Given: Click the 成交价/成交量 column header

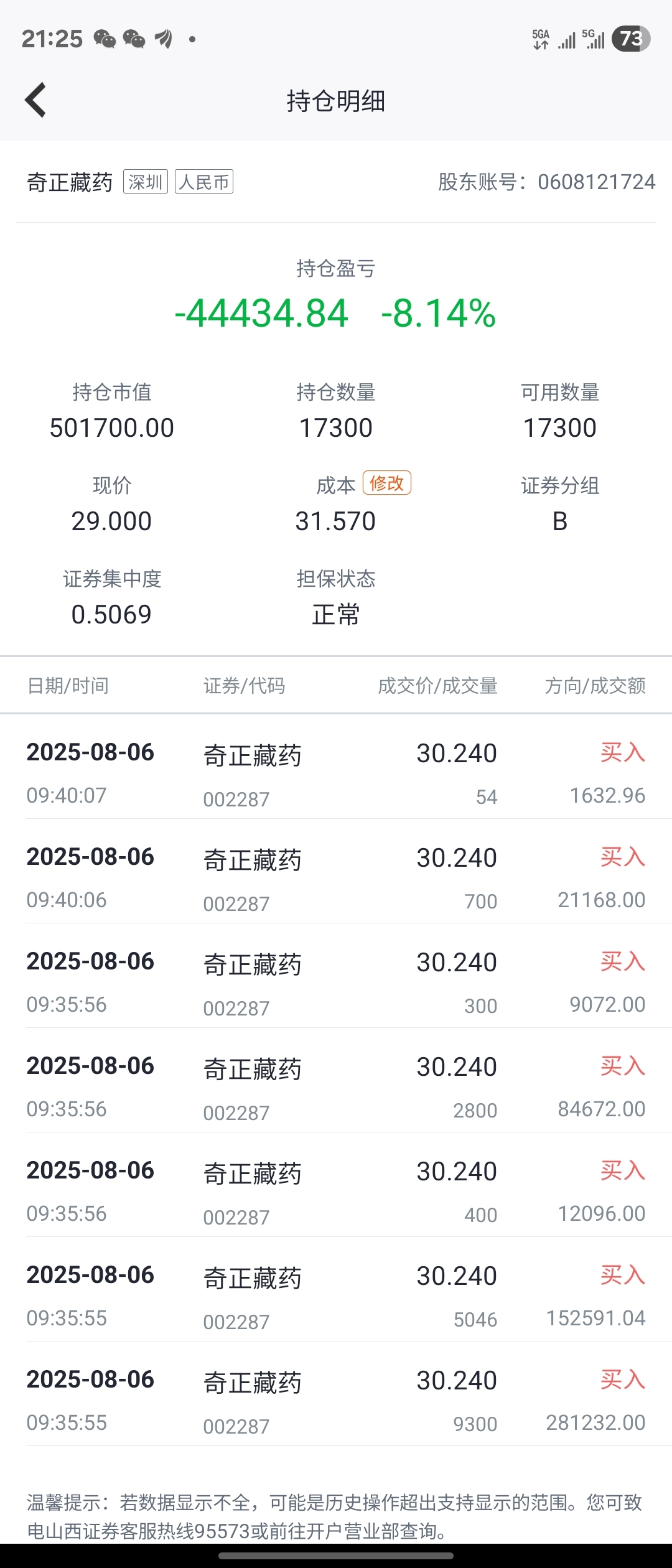Looking at the screenshot, I should coord(437,686).
